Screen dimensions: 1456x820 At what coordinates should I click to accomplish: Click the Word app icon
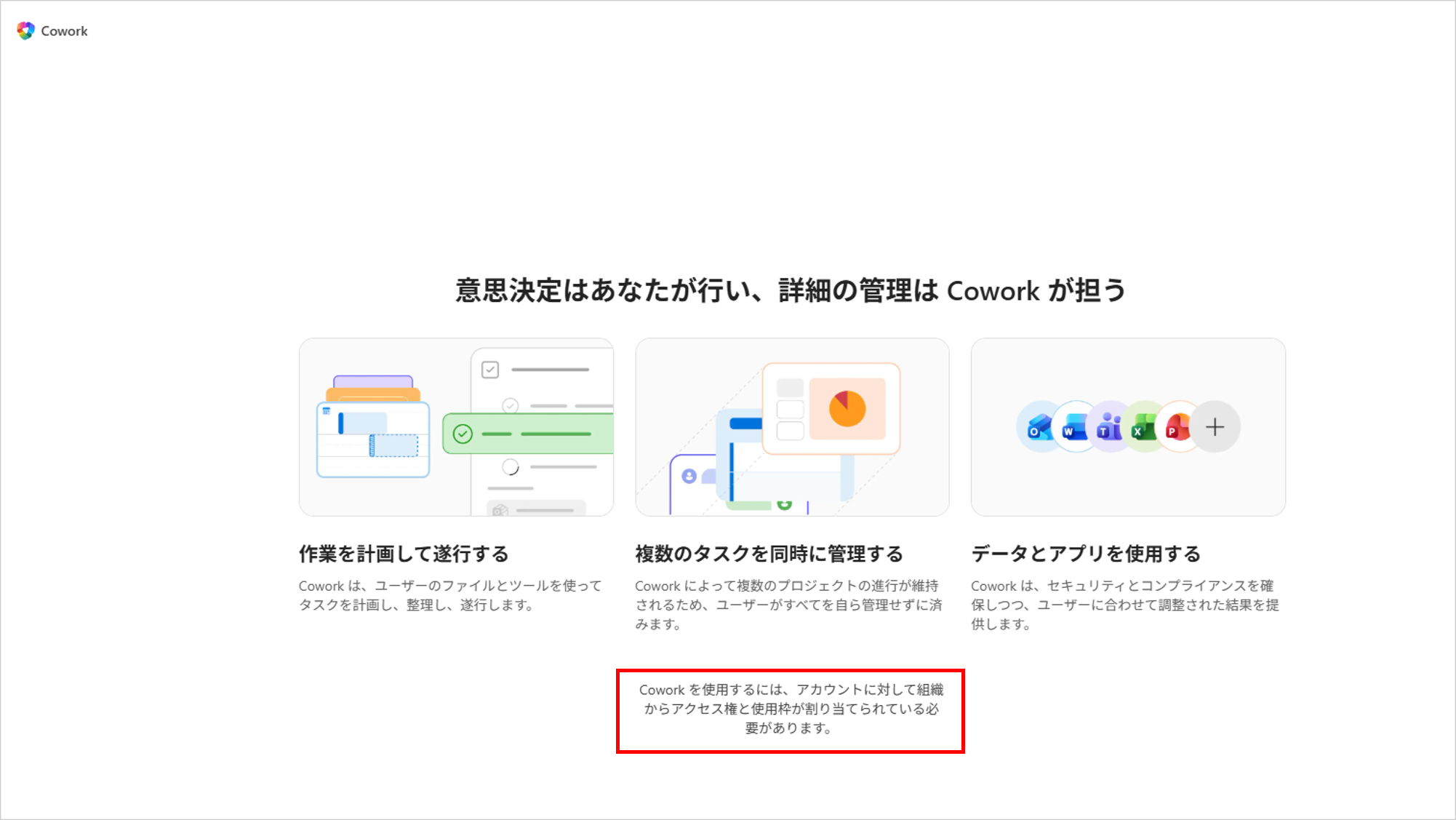point(1074,427)
